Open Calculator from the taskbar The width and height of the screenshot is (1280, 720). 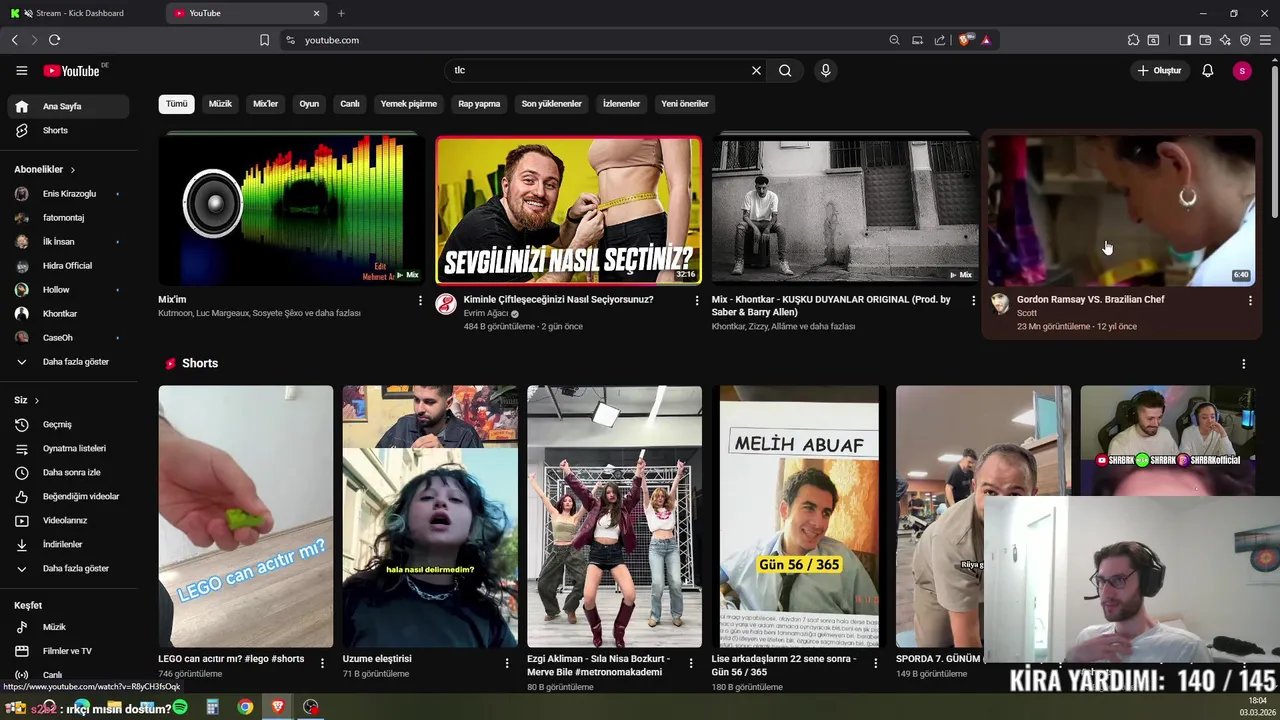tap(212, 707)
